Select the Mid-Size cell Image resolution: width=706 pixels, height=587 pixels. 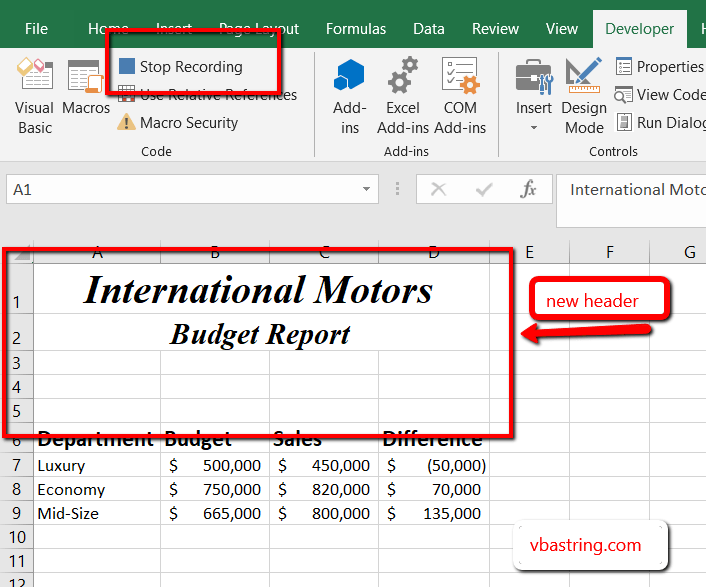coord(97,513)
